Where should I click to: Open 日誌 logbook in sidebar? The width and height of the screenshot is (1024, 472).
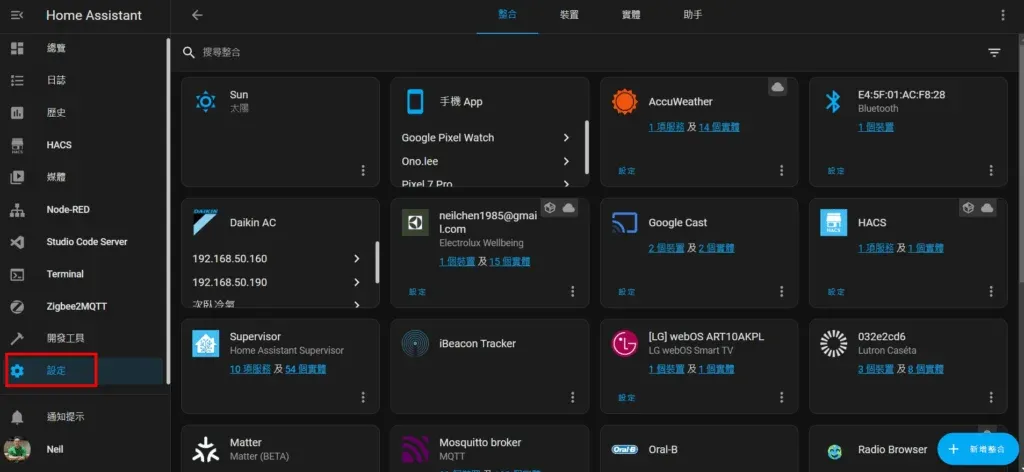(84, 80)
